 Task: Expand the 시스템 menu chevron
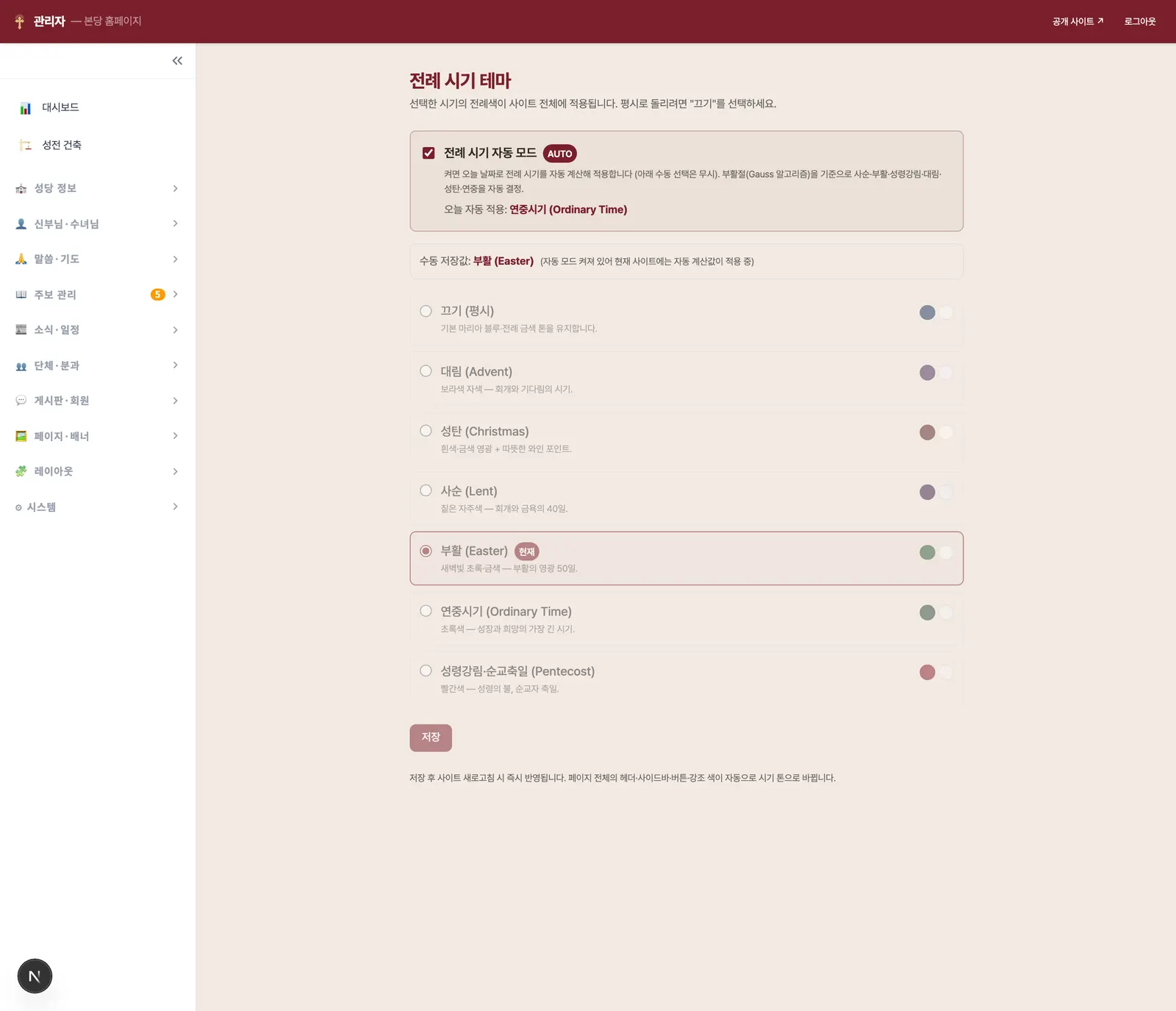coord(175,507)
